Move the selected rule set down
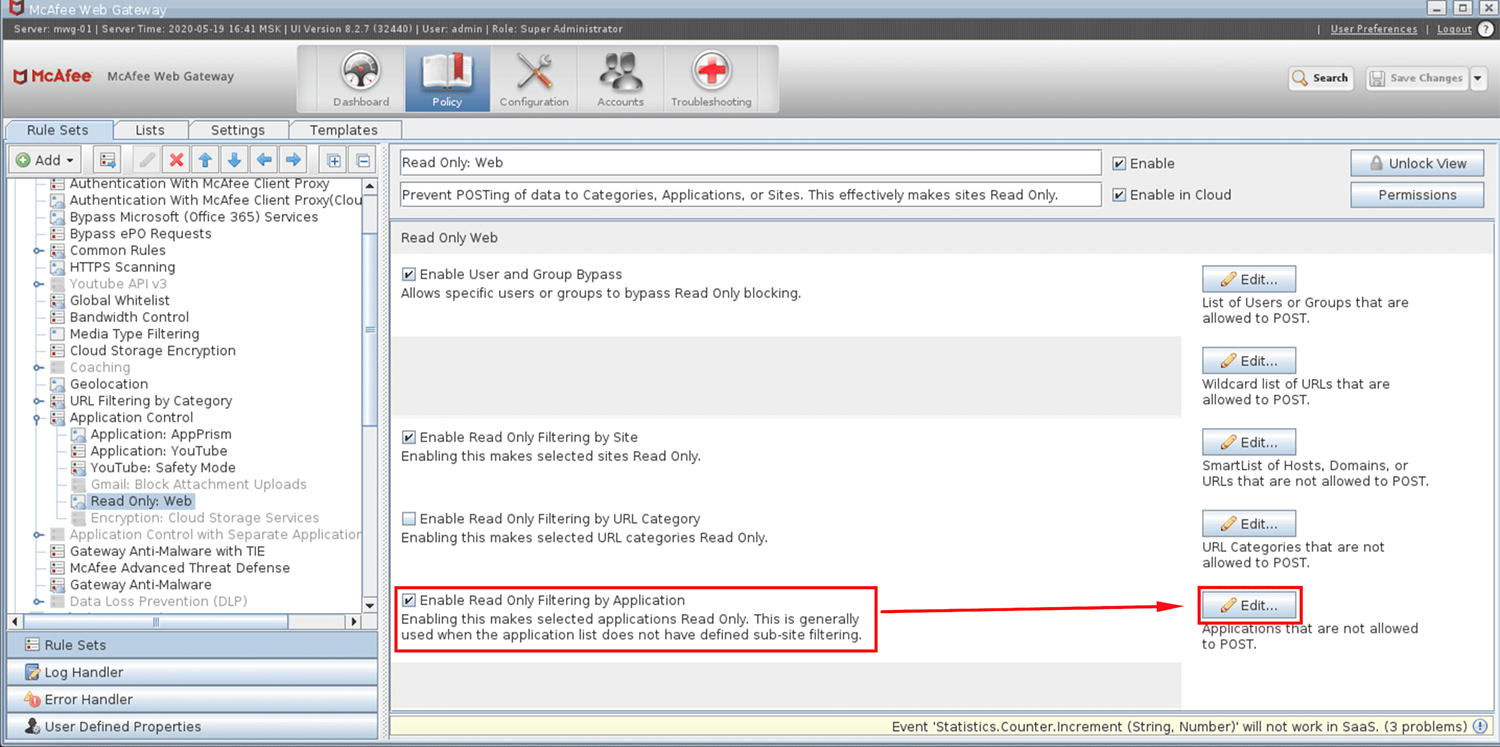Screen dimensions: 1500x747 (235, 160)
